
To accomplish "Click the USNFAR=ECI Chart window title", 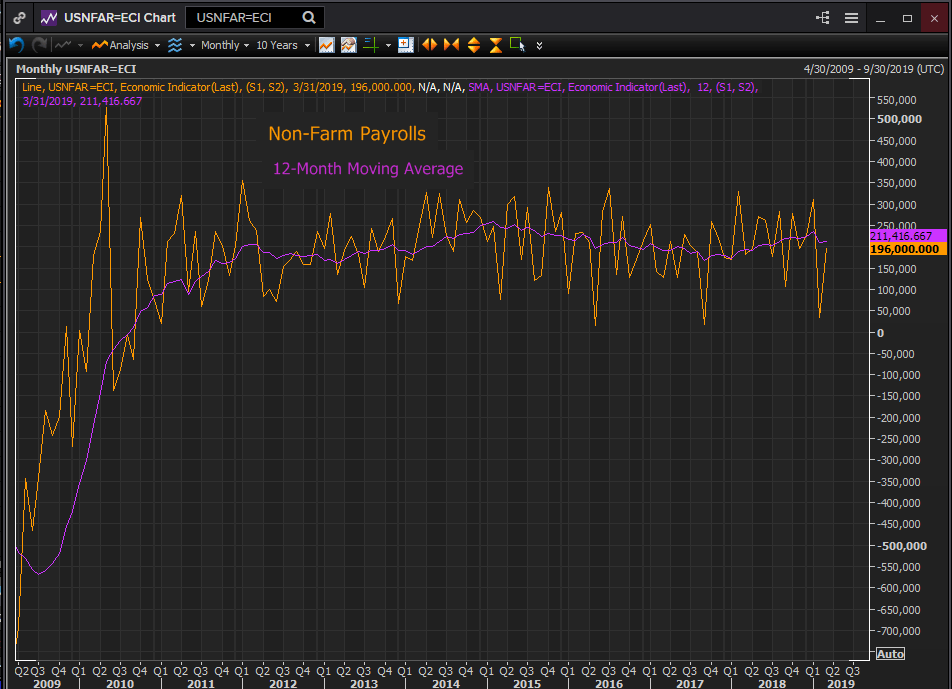I will point(120,18).
